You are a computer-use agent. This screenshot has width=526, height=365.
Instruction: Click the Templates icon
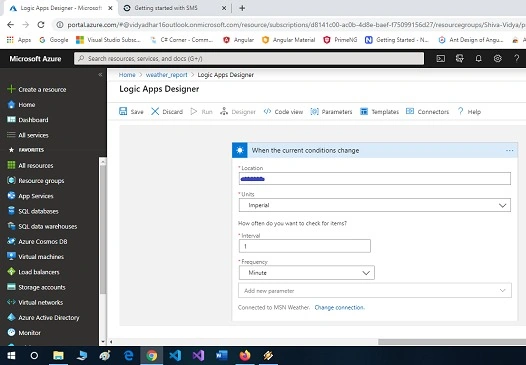[364, 111]
